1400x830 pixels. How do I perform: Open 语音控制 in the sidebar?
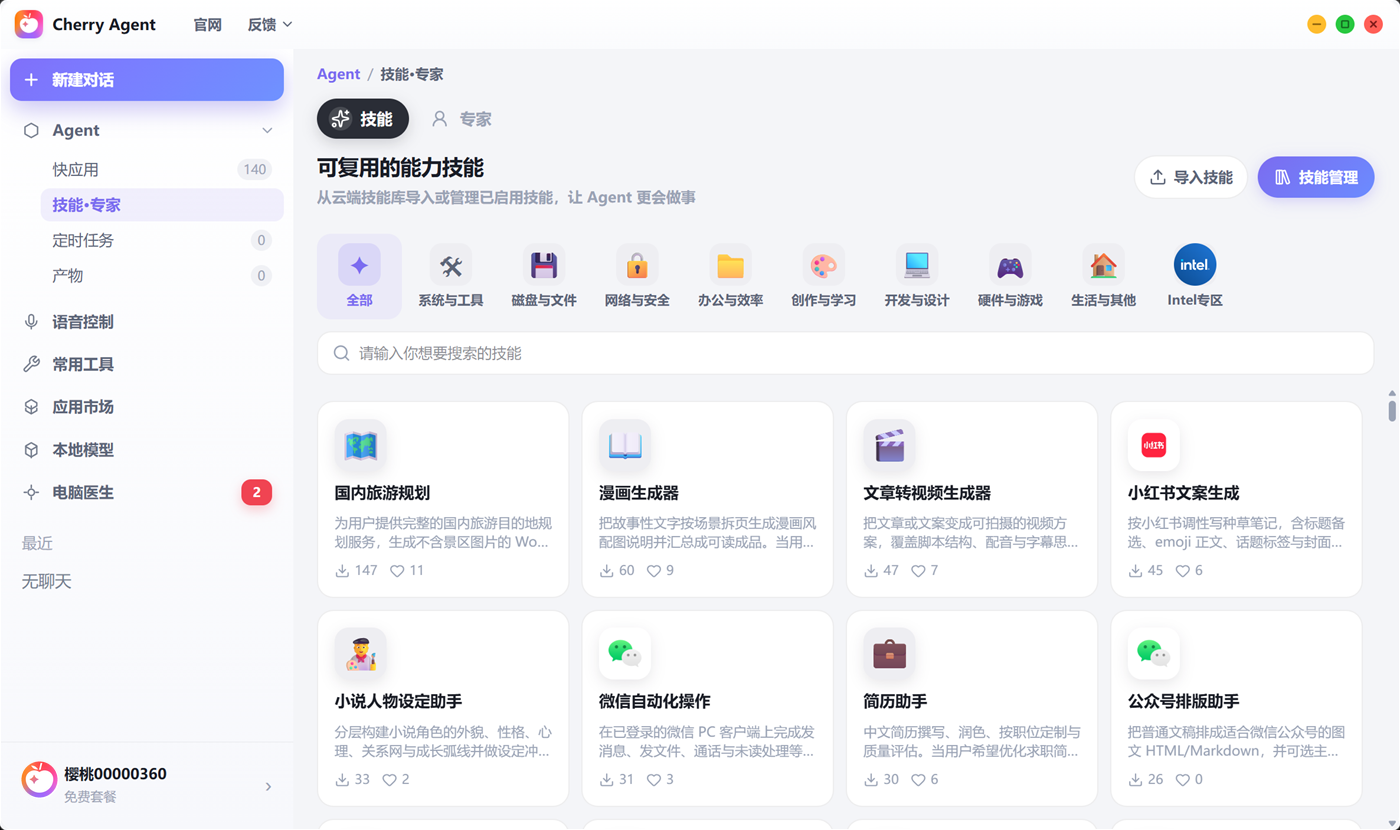(147, 322)
